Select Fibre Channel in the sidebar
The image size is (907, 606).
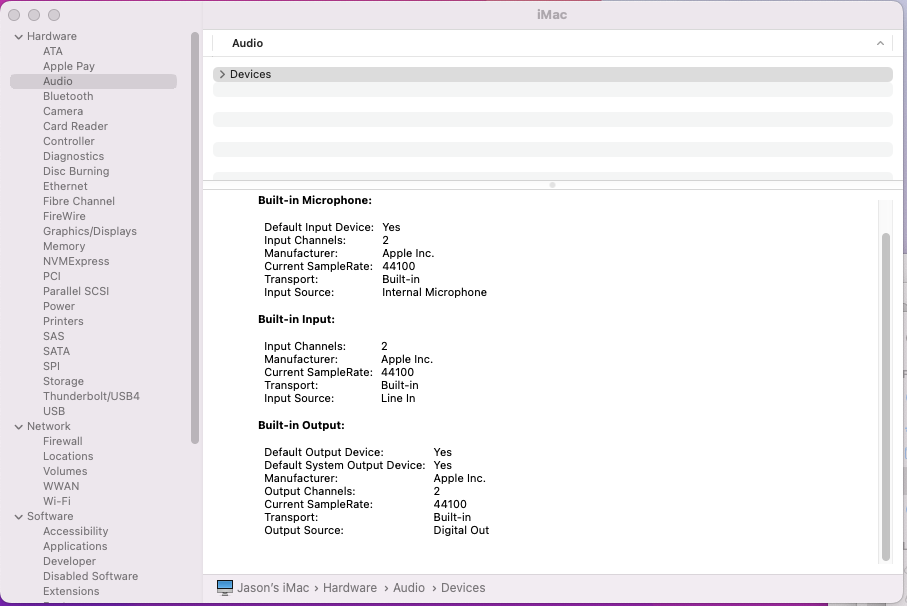tap(79, 201)
